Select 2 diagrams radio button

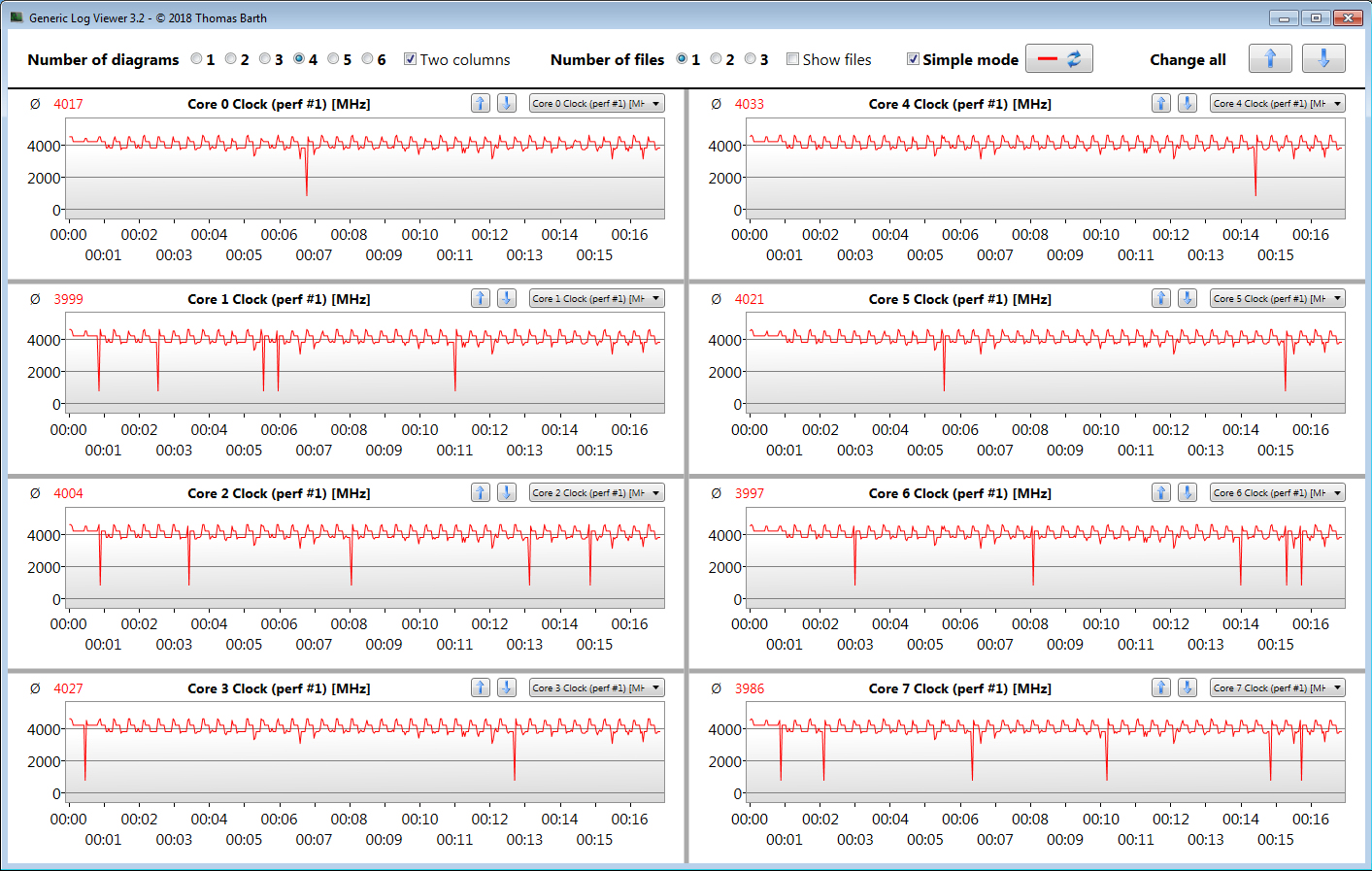(231, 59)
